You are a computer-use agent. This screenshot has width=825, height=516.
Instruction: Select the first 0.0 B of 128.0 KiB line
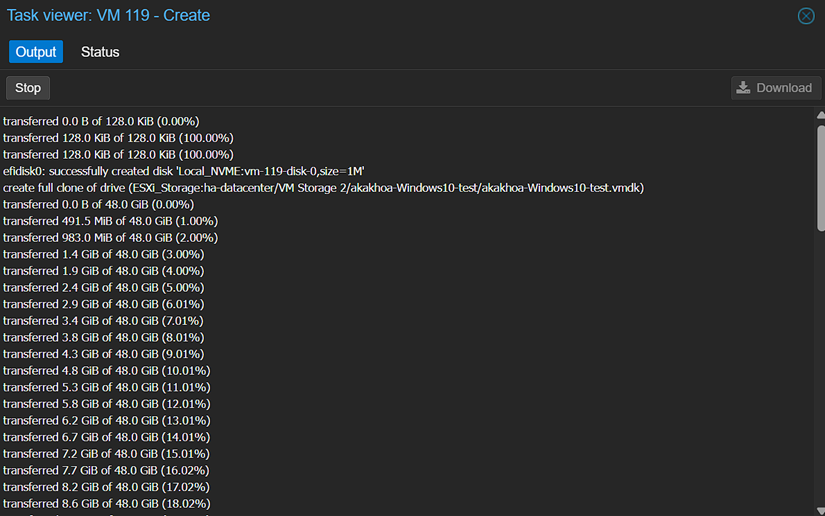point(101,121)
